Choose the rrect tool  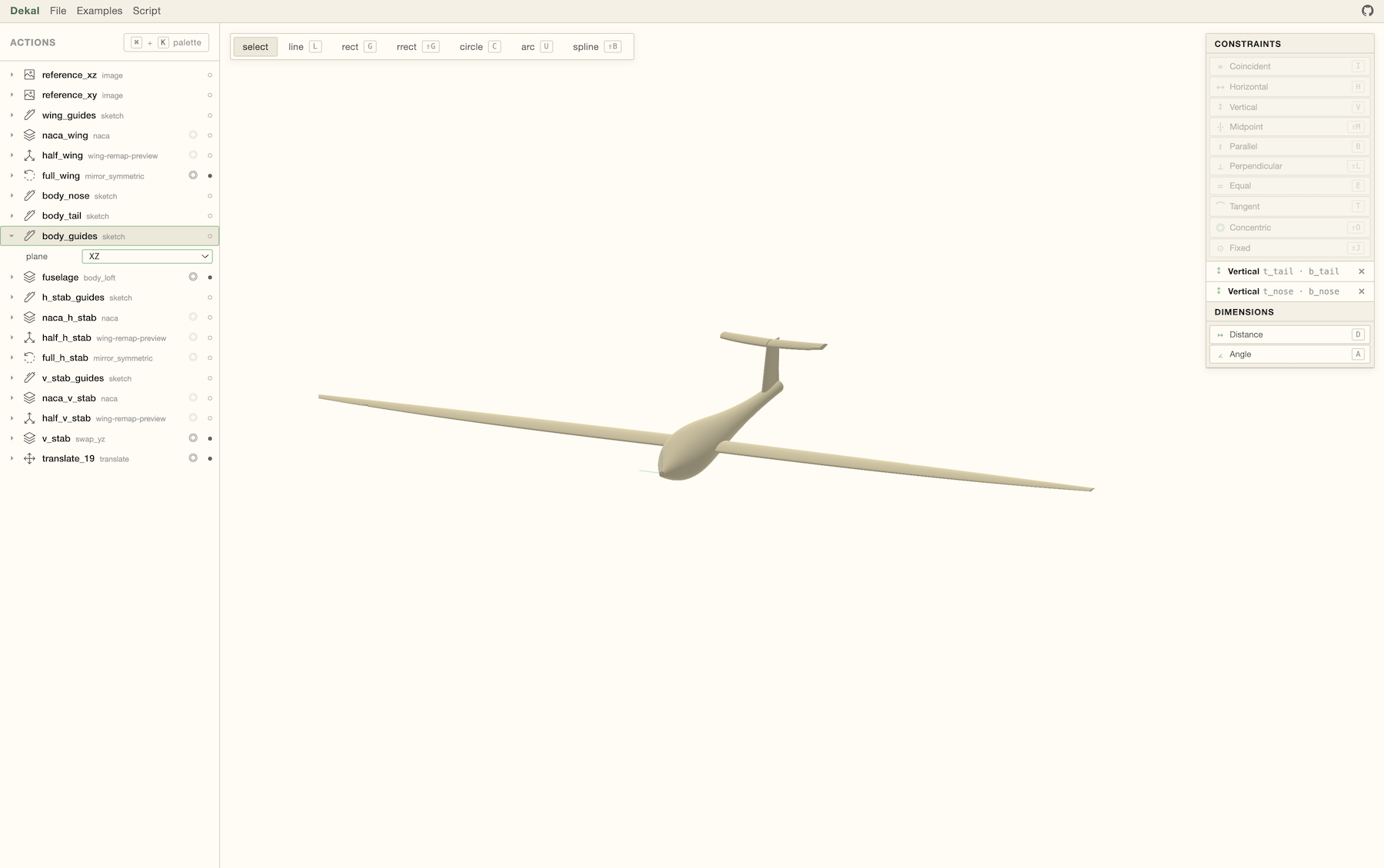tap(418, 47)
